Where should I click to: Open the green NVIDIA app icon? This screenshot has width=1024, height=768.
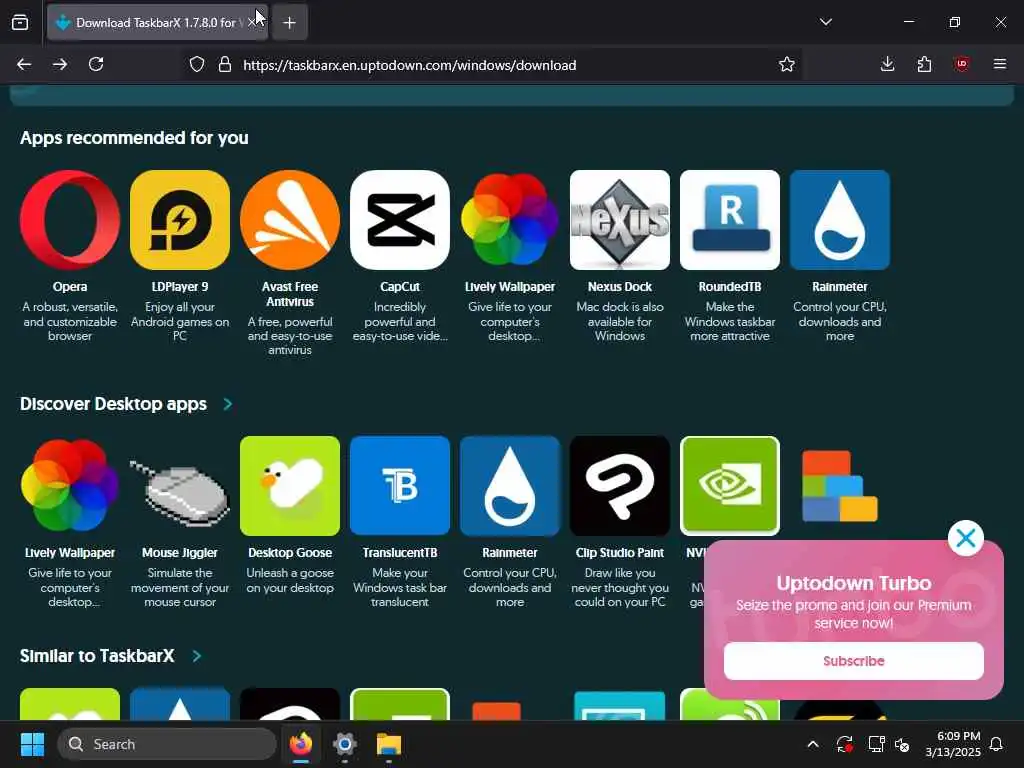point(729,486)
